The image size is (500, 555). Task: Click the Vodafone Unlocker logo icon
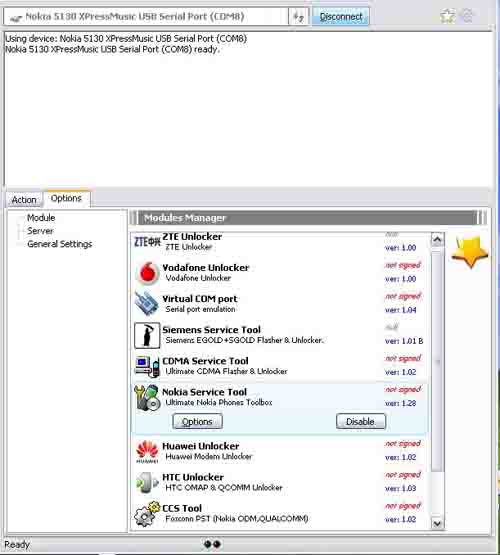click(147, 273)
